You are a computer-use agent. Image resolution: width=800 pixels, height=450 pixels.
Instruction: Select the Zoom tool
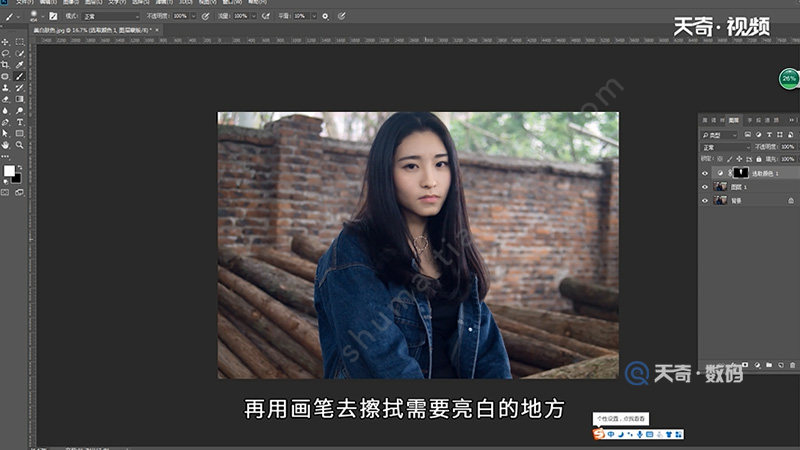pos(19,145)
